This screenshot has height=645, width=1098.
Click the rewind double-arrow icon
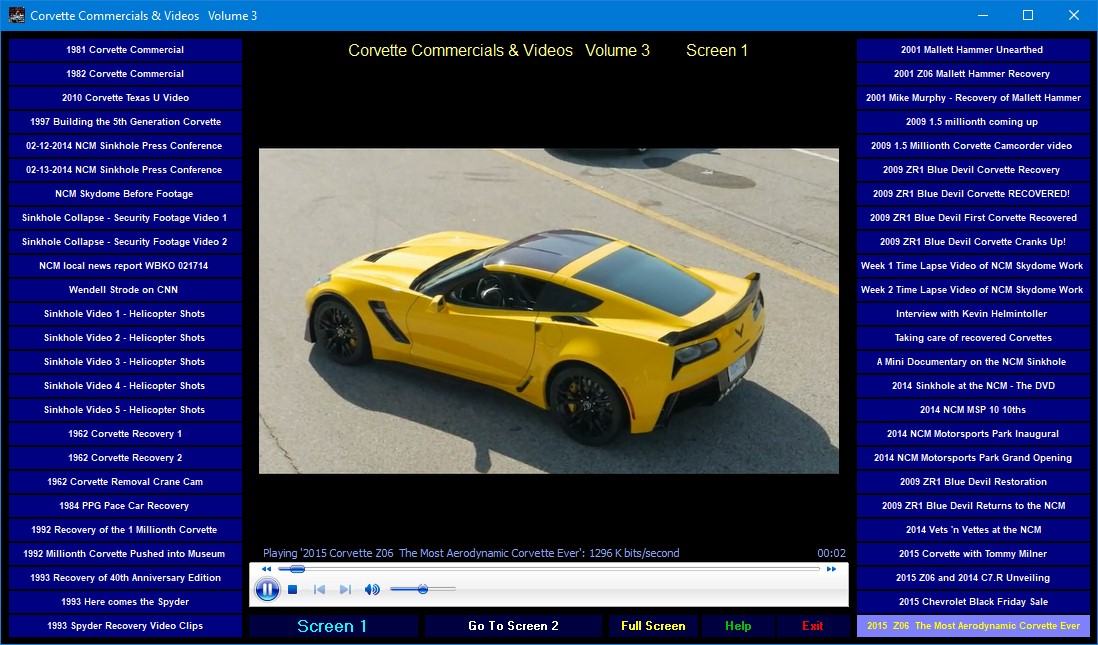point(266,569)
